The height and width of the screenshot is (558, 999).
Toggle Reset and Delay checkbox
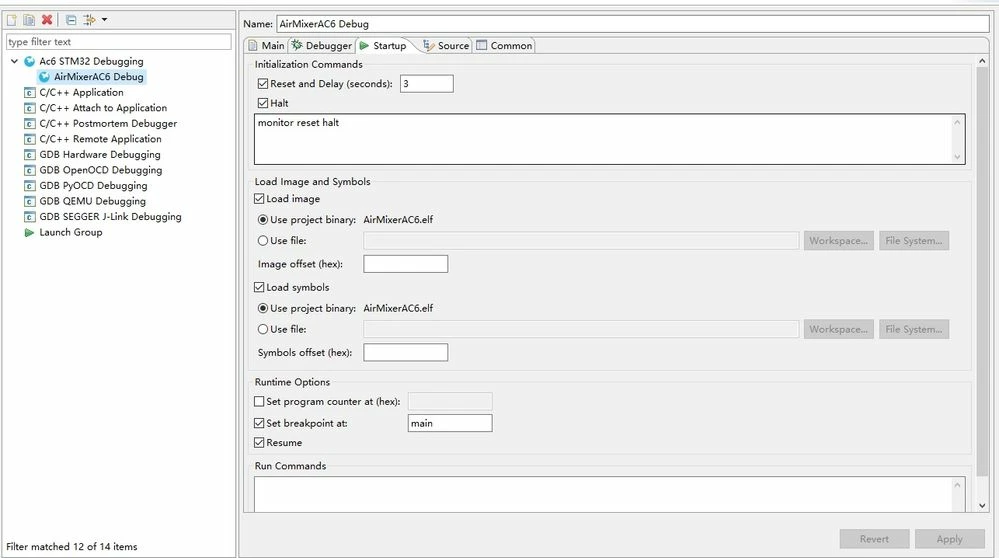pos(262,83)
